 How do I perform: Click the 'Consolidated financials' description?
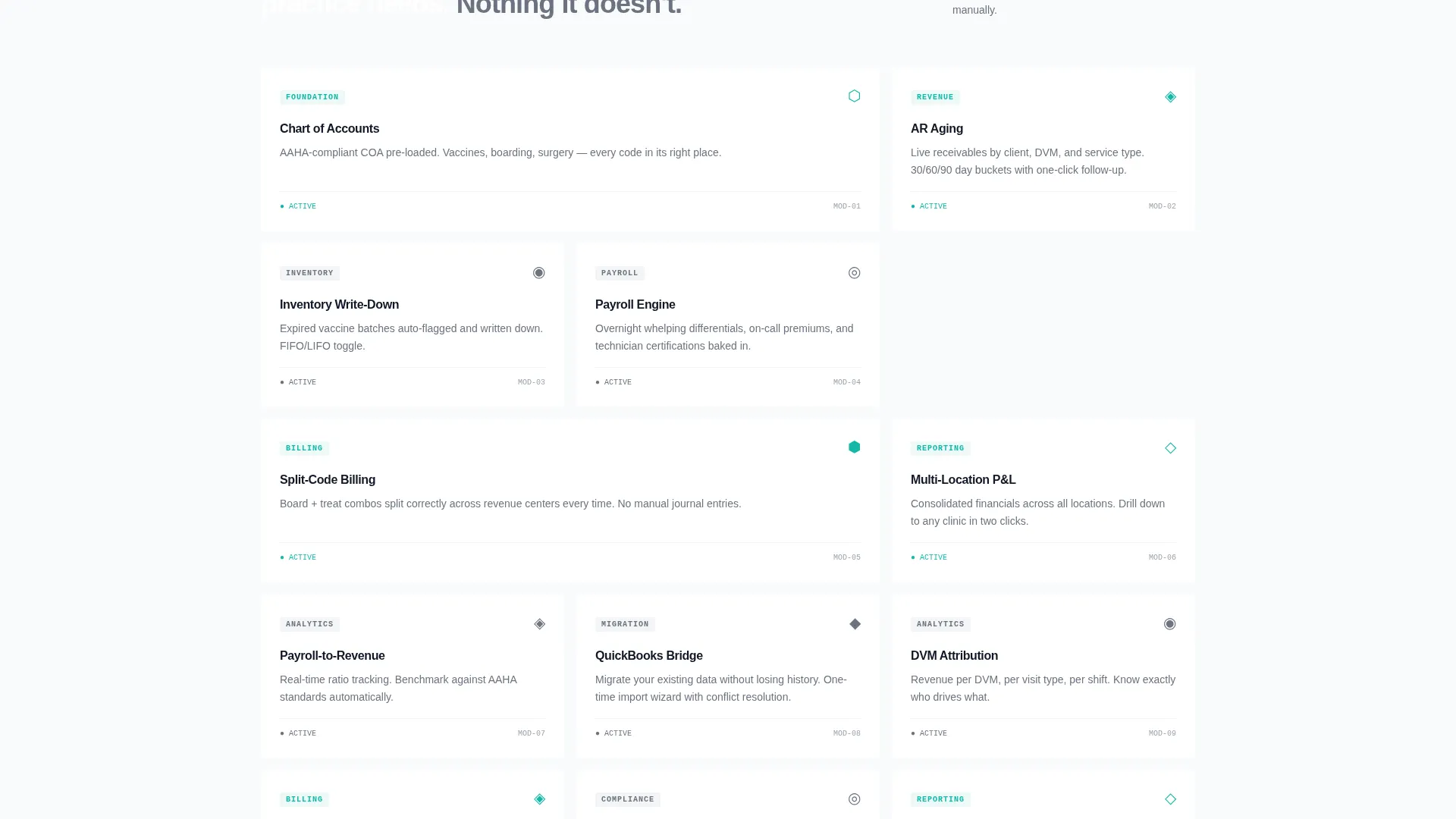click(1038, 513)
